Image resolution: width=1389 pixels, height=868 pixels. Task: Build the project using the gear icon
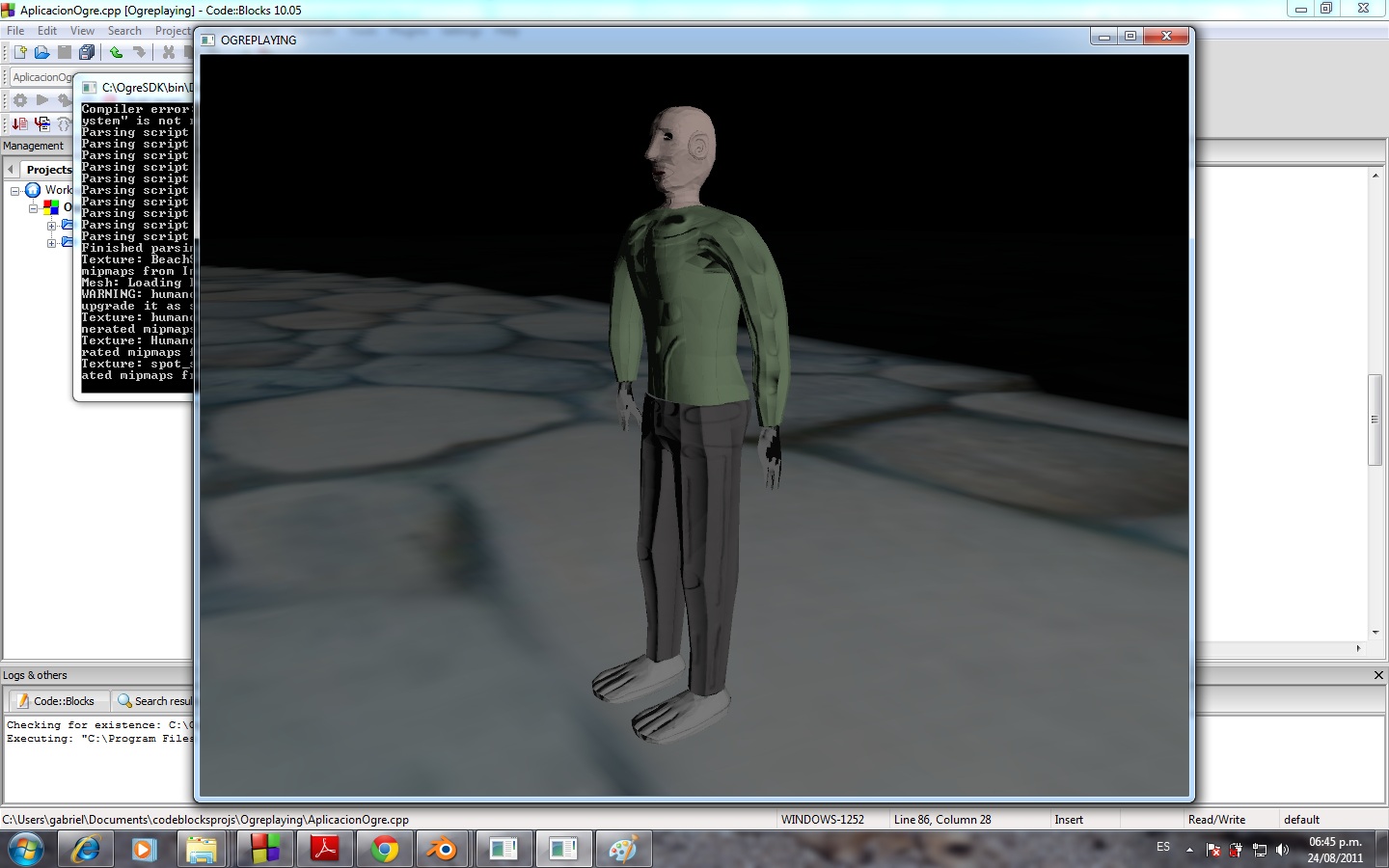point(19,99)
